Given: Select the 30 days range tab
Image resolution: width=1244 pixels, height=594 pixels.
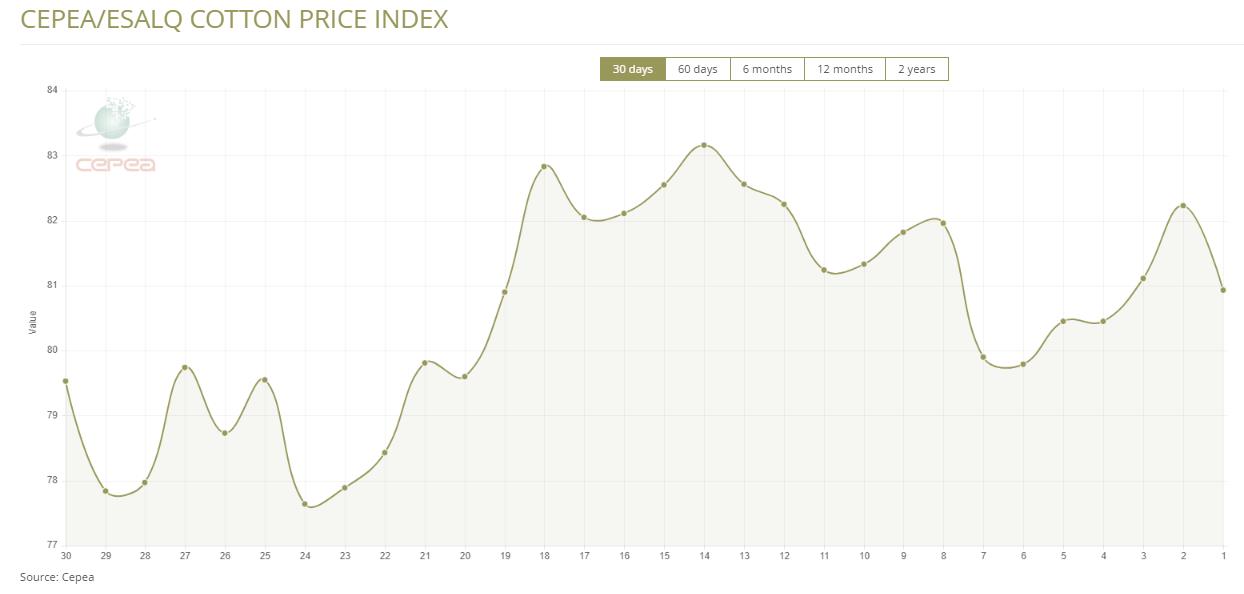Looking at the screenshot, I should click(632, 69).
